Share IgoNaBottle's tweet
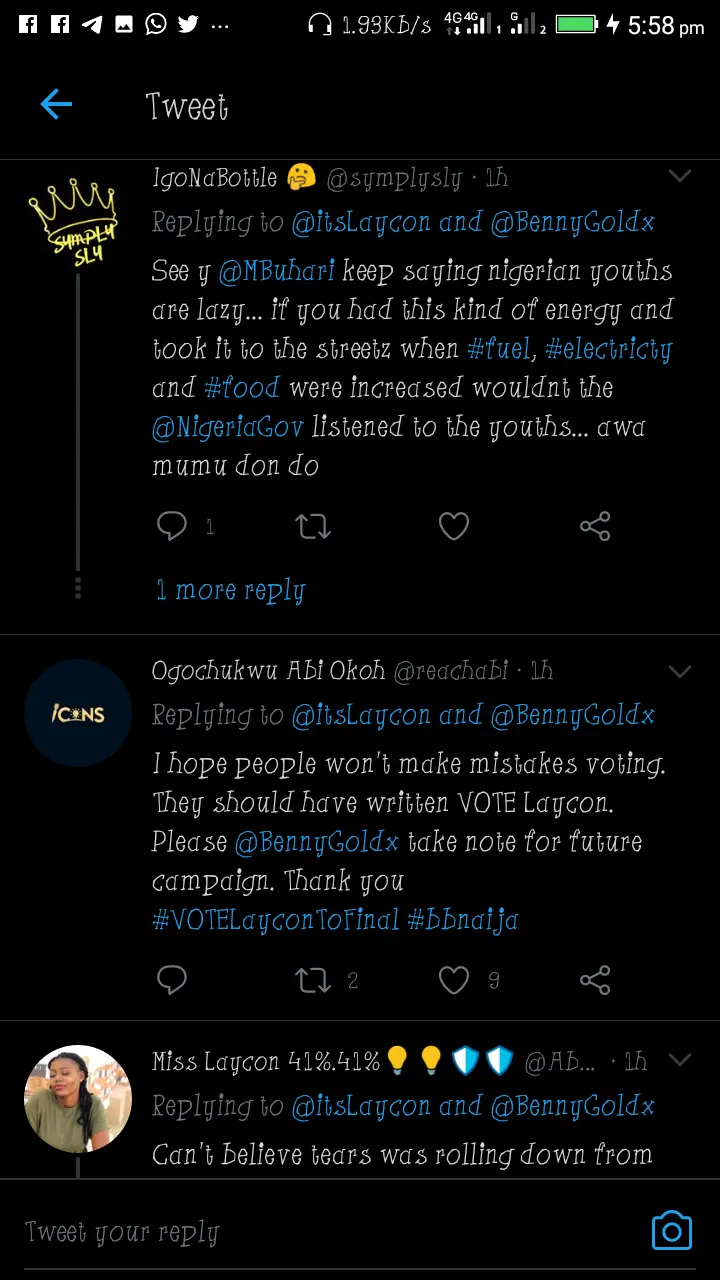The width and height of the screenshot is (720, 1280). 595,526
